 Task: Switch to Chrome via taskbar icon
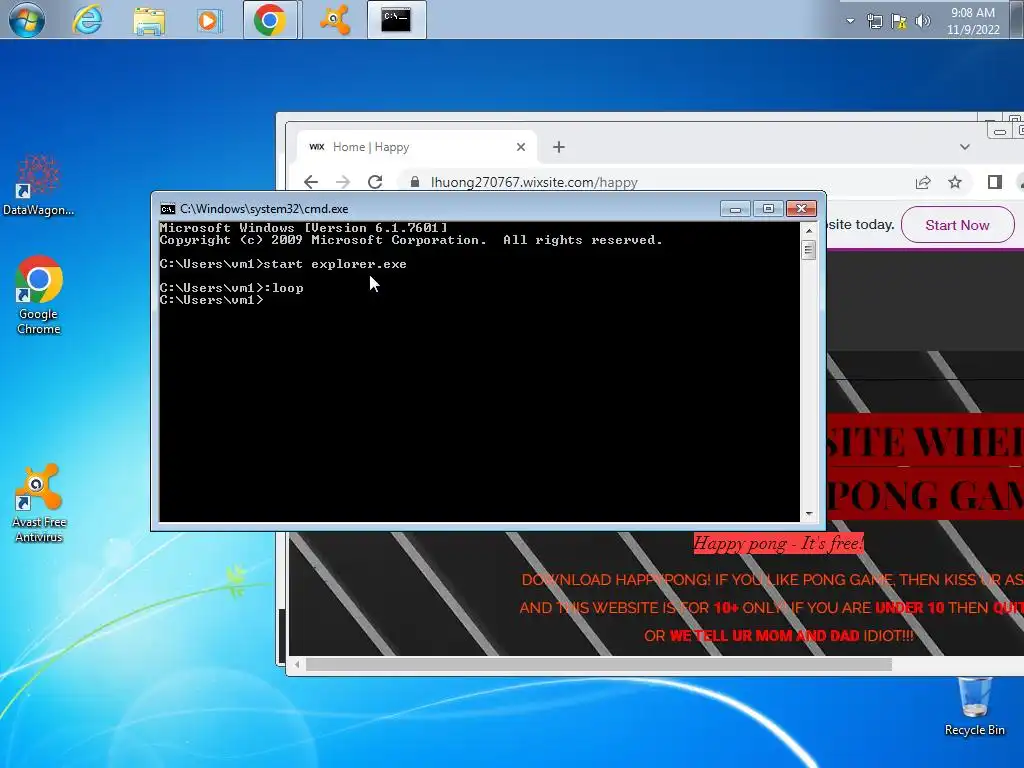270,20
